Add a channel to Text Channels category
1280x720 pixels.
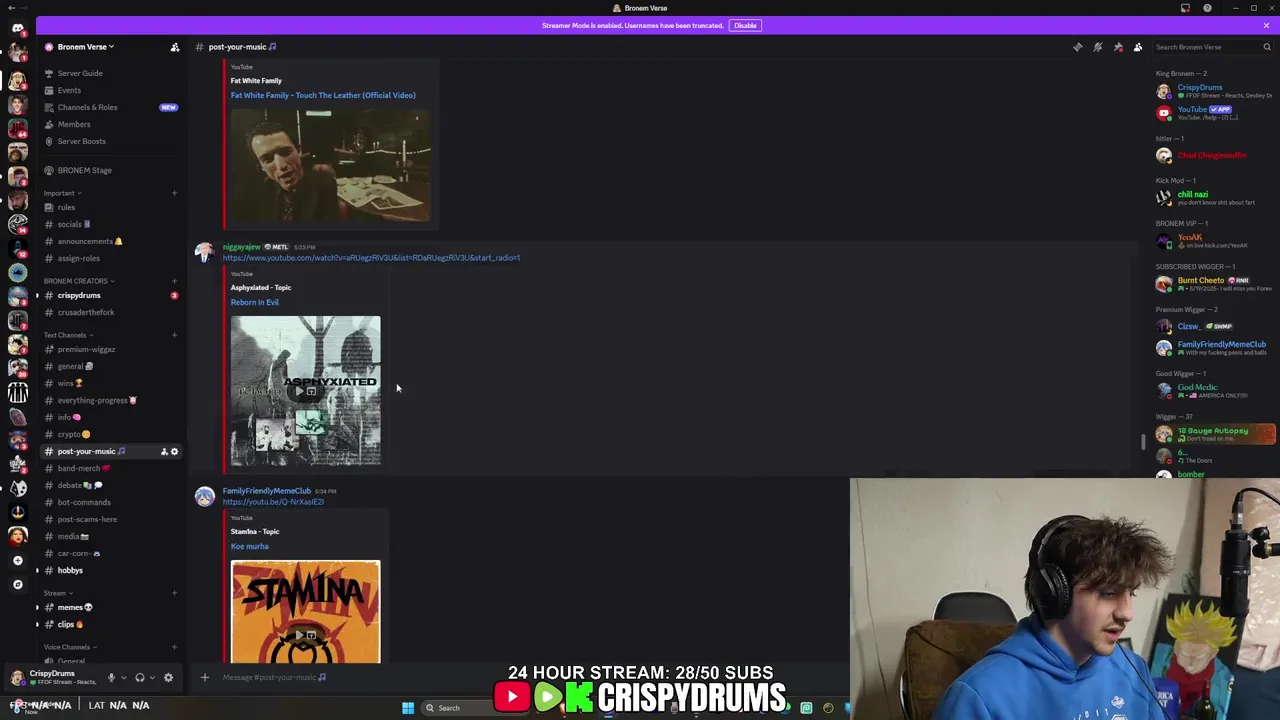(x=174, y=335)
